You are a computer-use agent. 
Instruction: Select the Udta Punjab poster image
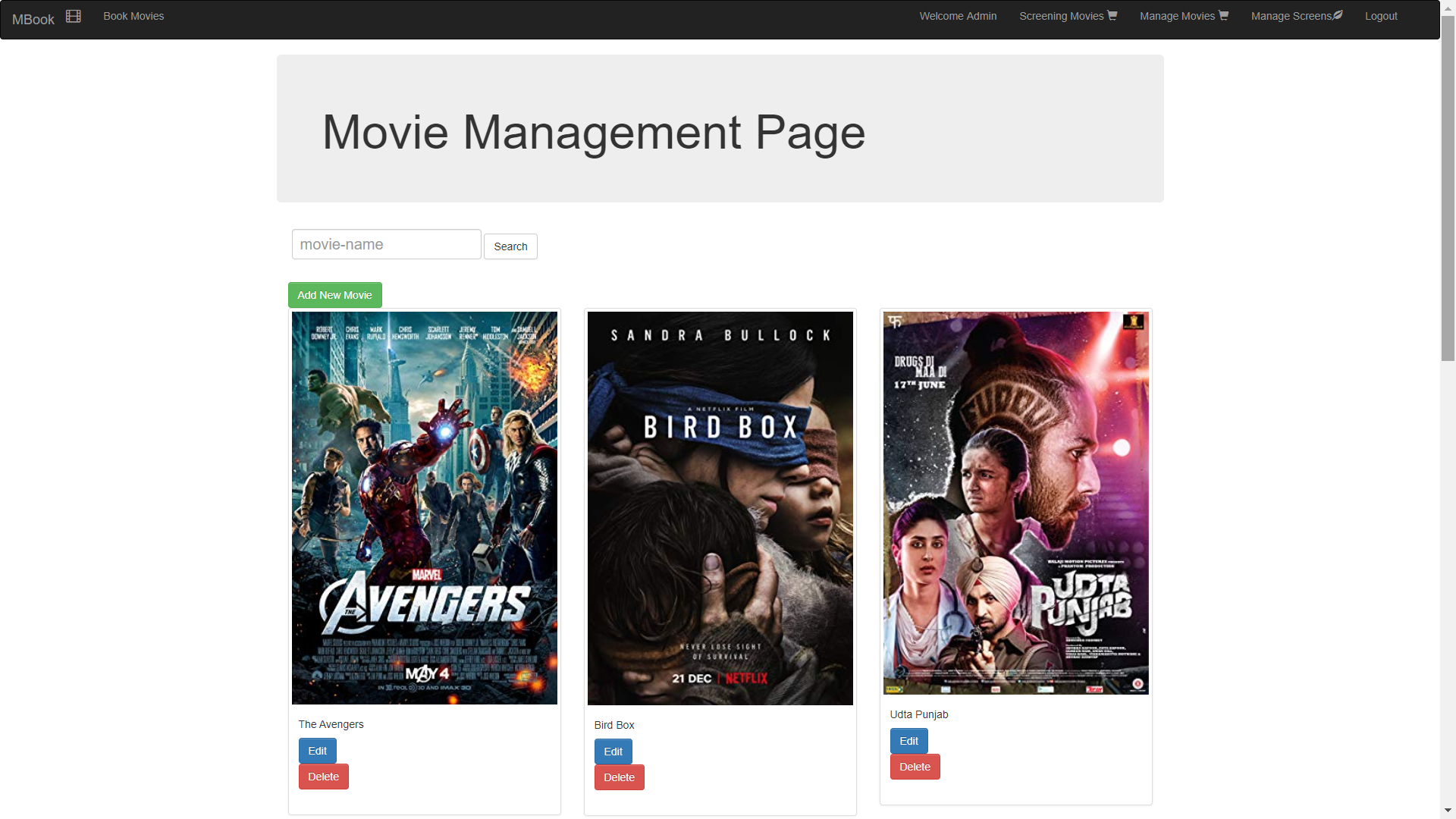[x=1016, y=503]
